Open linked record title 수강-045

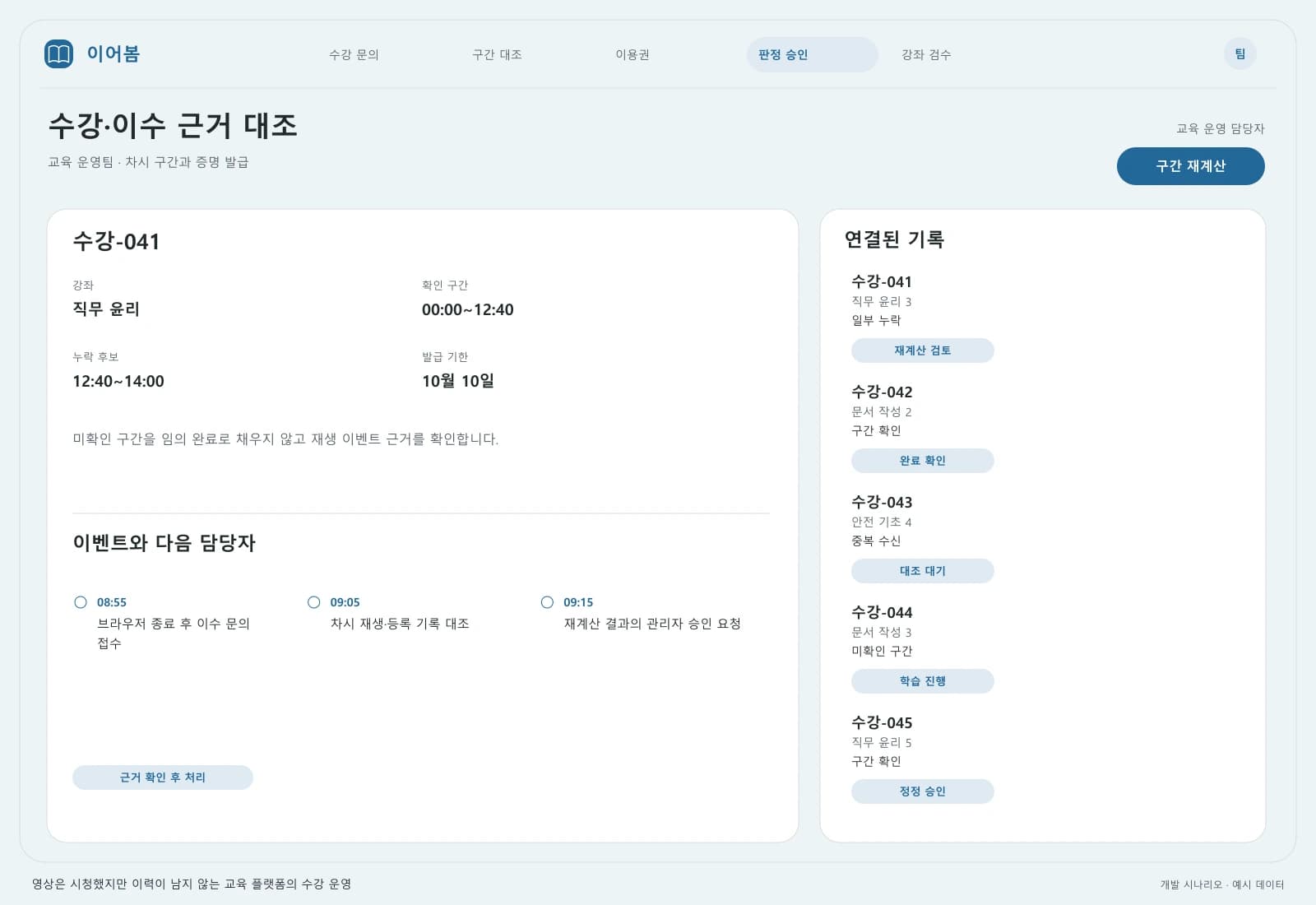(x=882, y=722)
